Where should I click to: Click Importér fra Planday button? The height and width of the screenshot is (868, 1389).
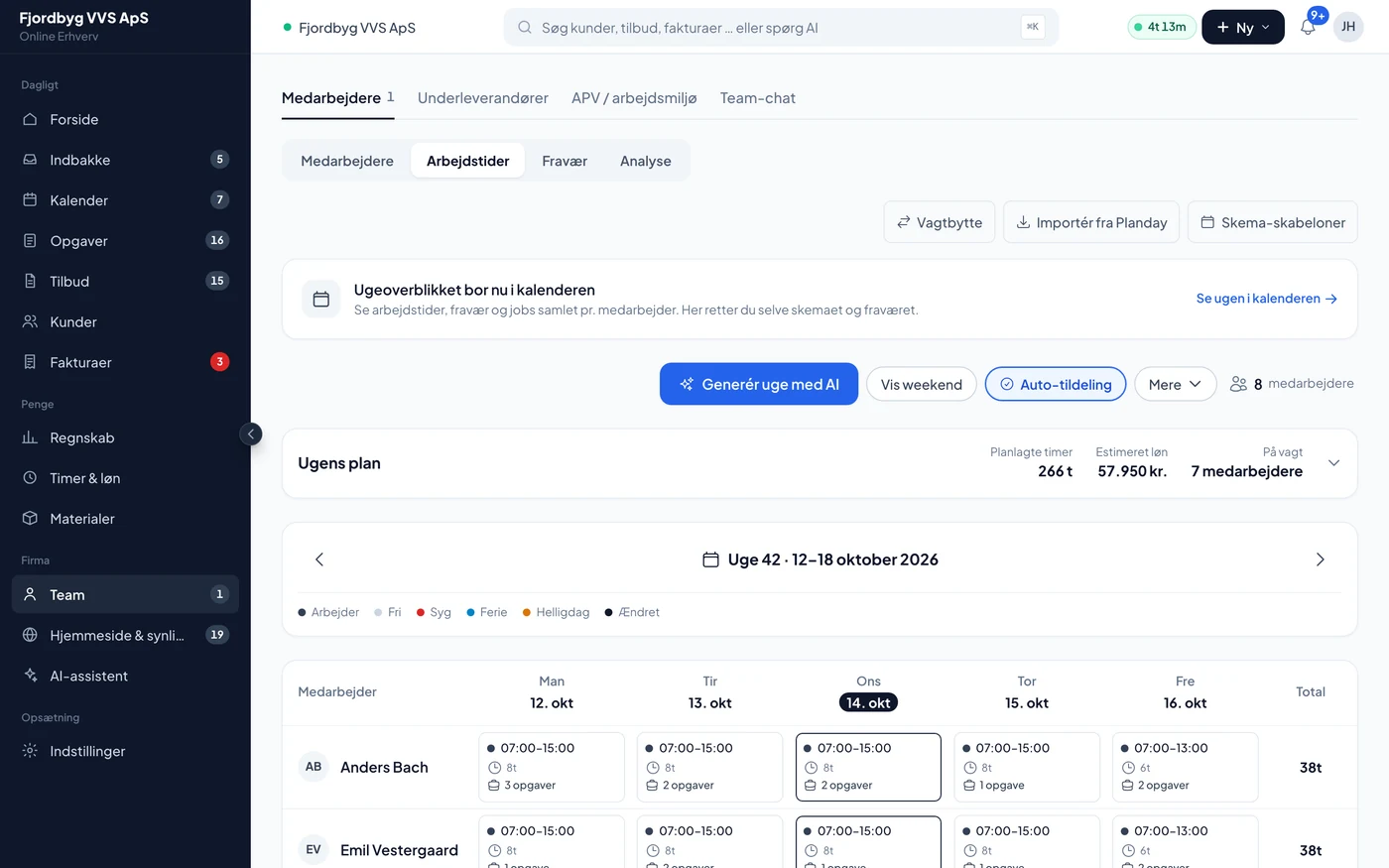[x=1091, y=222]
